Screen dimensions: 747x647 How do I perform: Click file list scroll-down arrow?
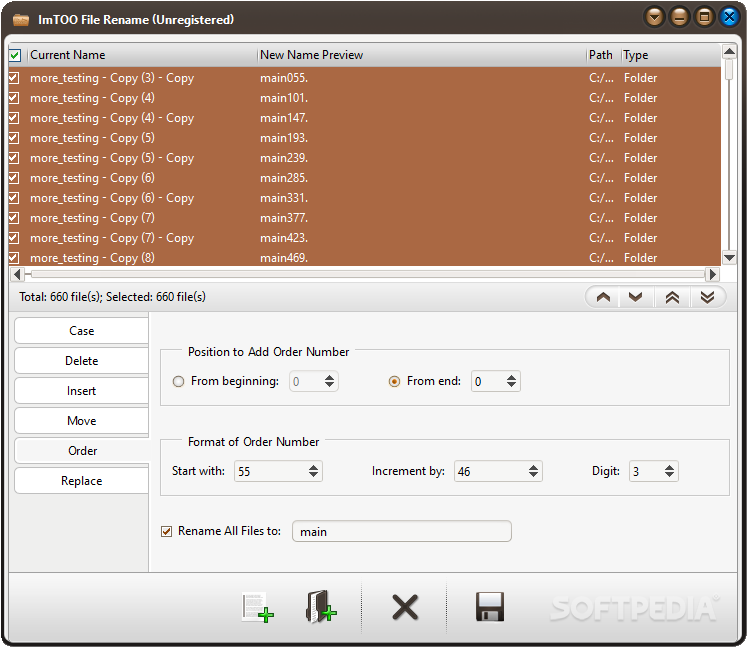click(x=729, y=258)
